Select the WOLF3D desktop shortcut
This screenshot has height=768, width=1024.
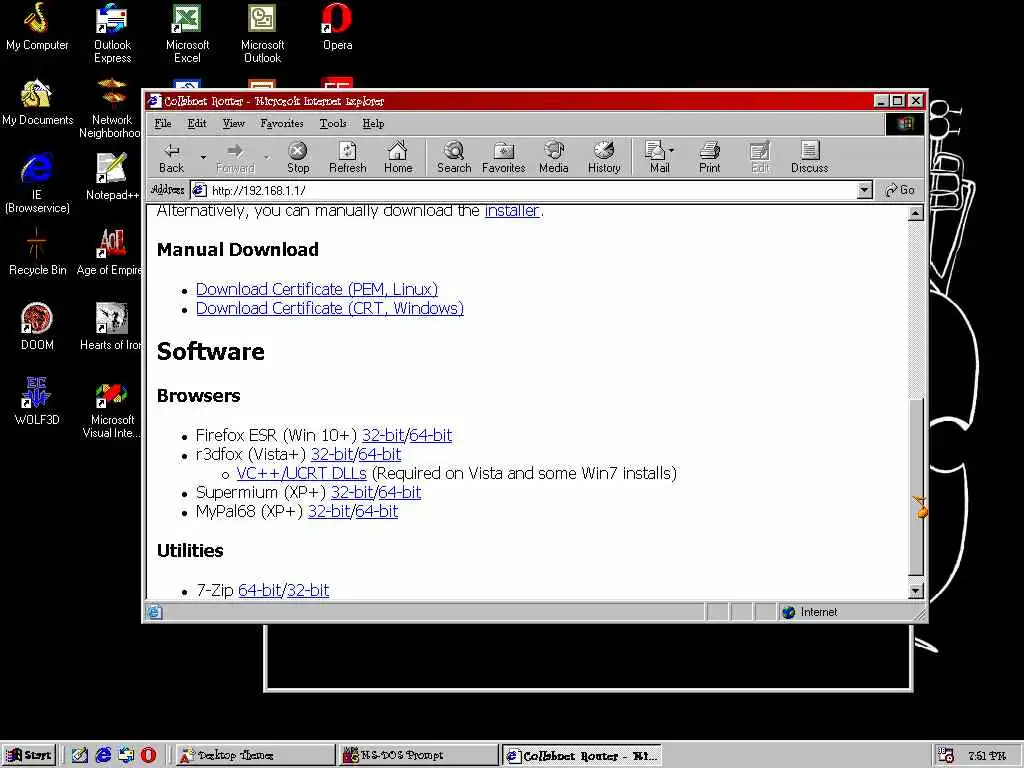(37, 402)
